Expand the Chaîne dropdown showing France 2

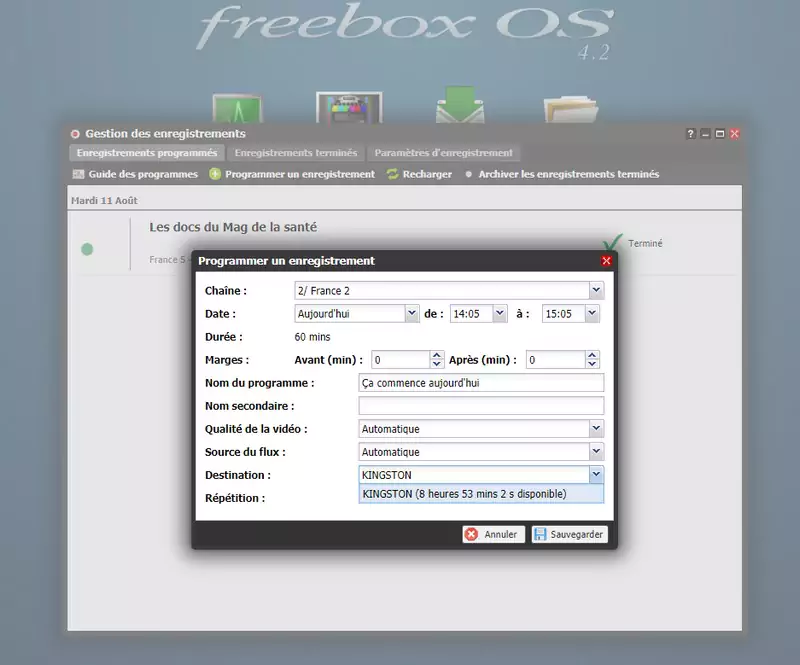tap(596, 290)
